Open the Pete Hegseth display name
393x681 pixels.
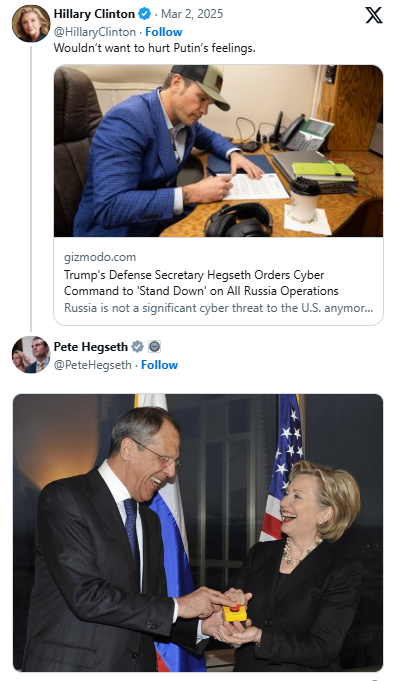pos(91,347)
